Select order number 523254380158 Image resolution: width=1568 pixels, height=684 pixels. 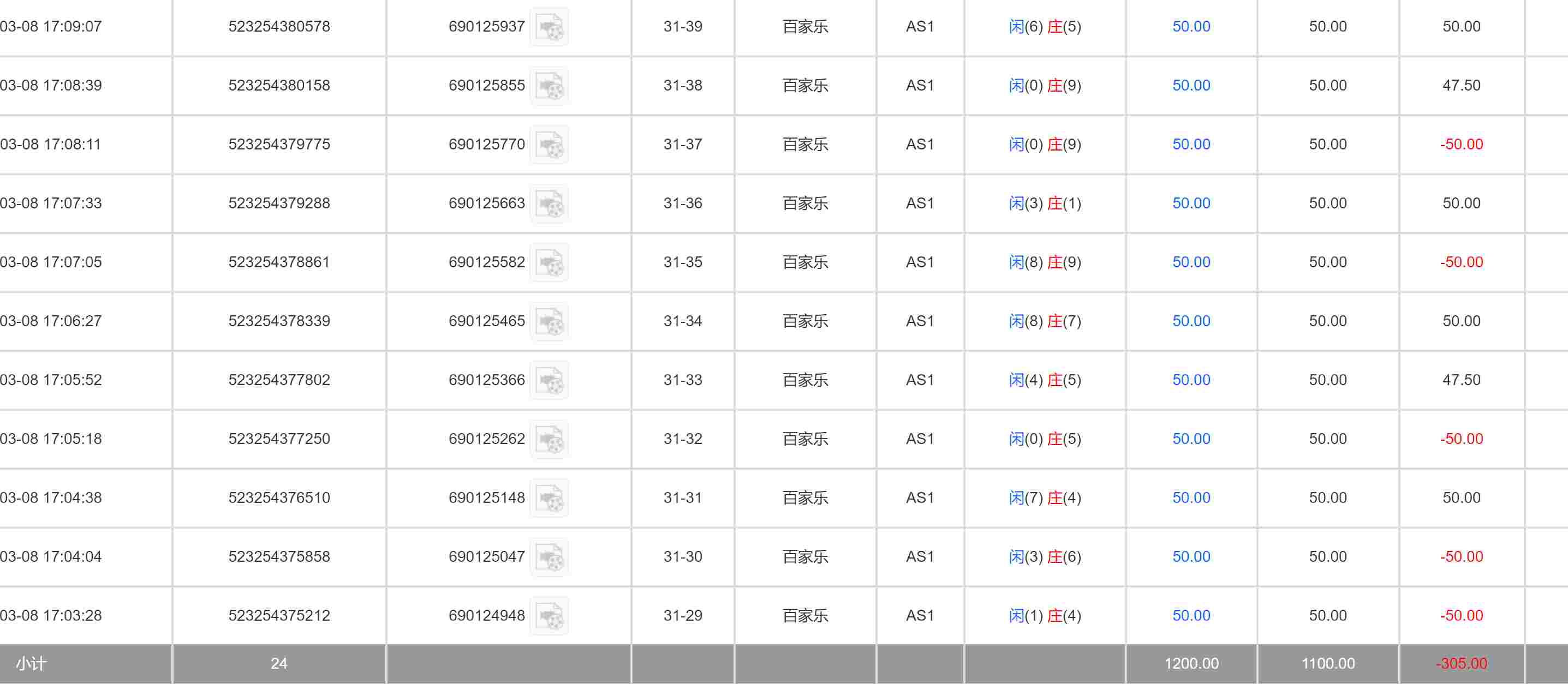[x=279, y=86]
